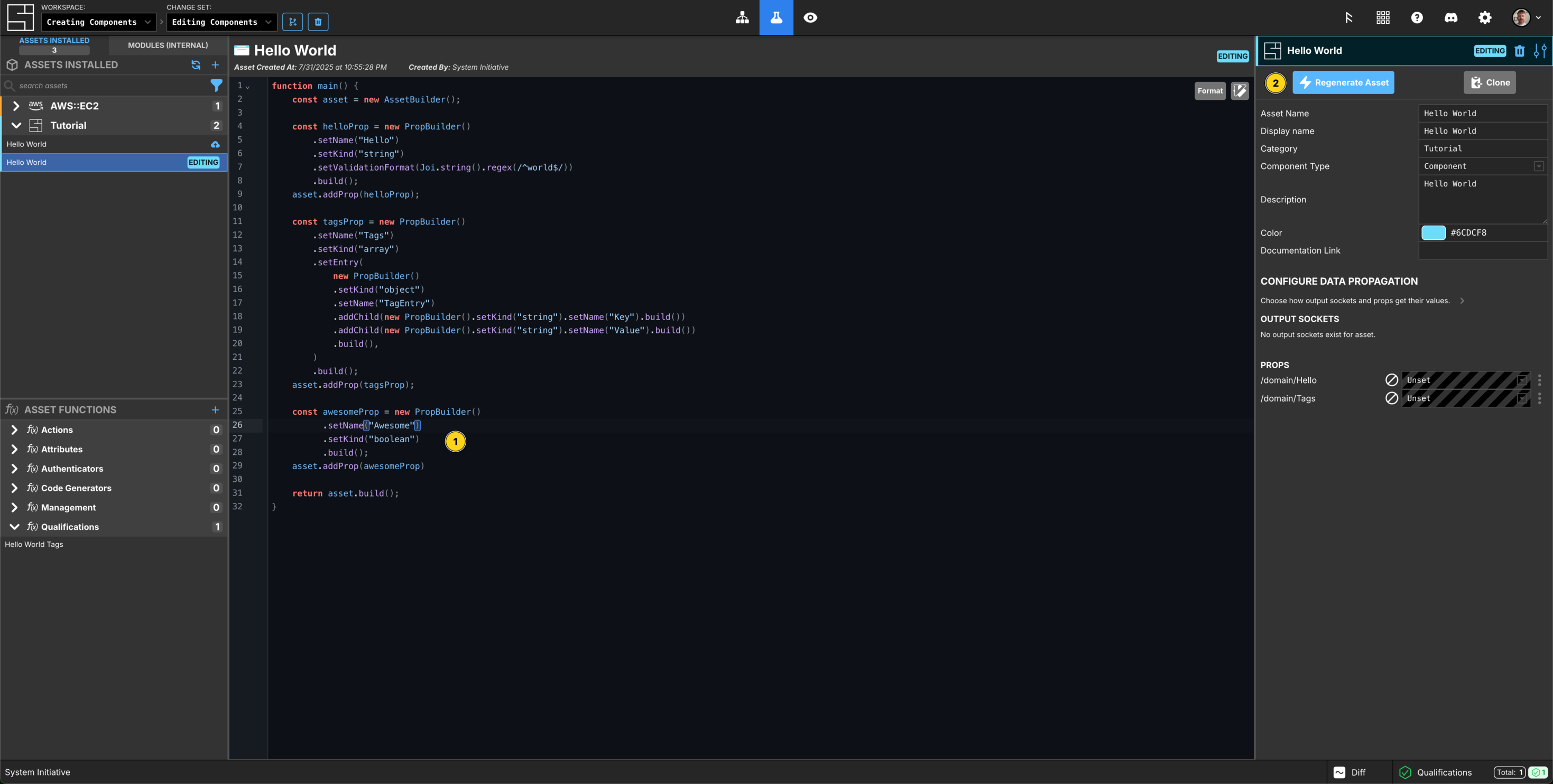Click the Asset Name input field

(1483, 113)
